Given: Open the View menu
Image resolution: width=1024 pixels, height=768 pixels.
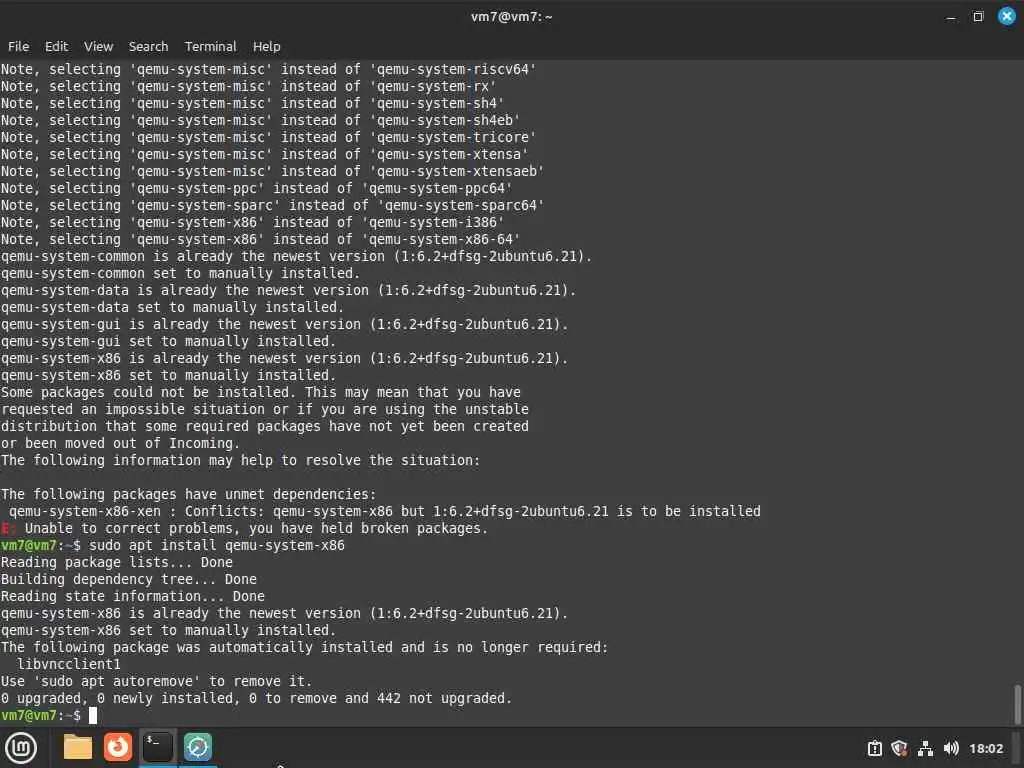Looking at the screenshot, I should tap(99, 46).
